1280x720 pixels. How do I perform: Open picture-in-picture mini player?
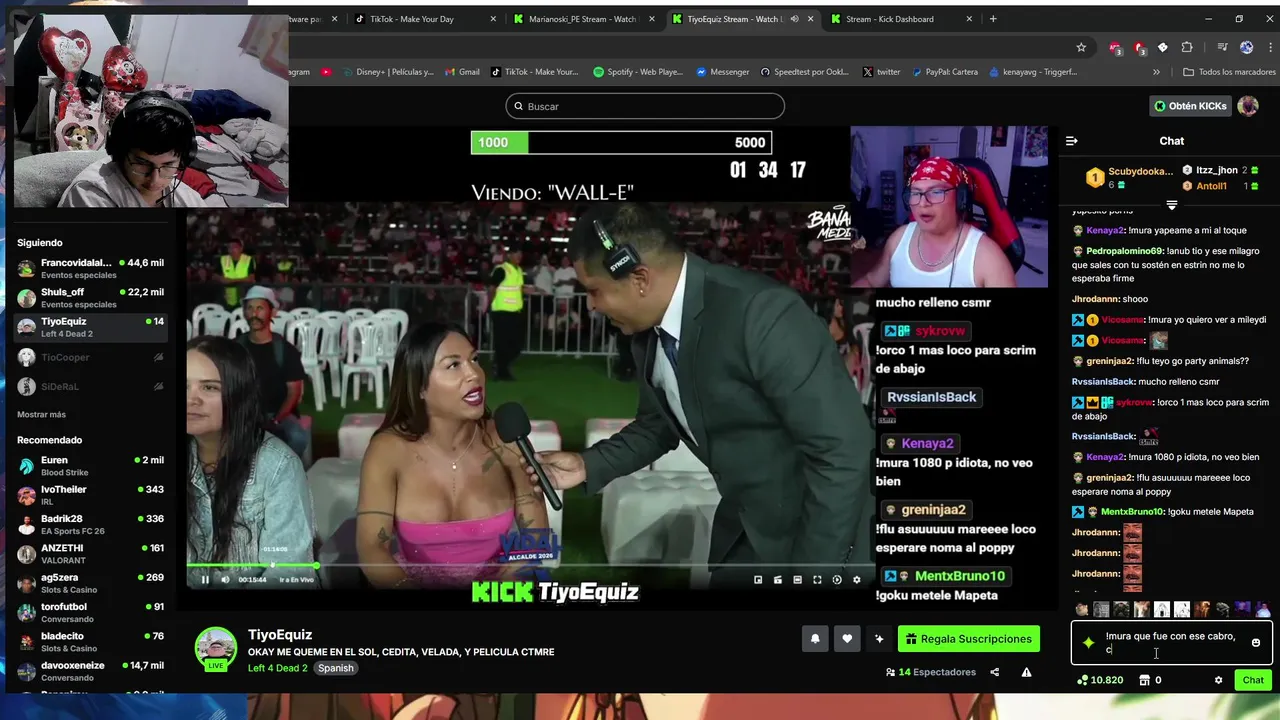[x=758, y=580]
